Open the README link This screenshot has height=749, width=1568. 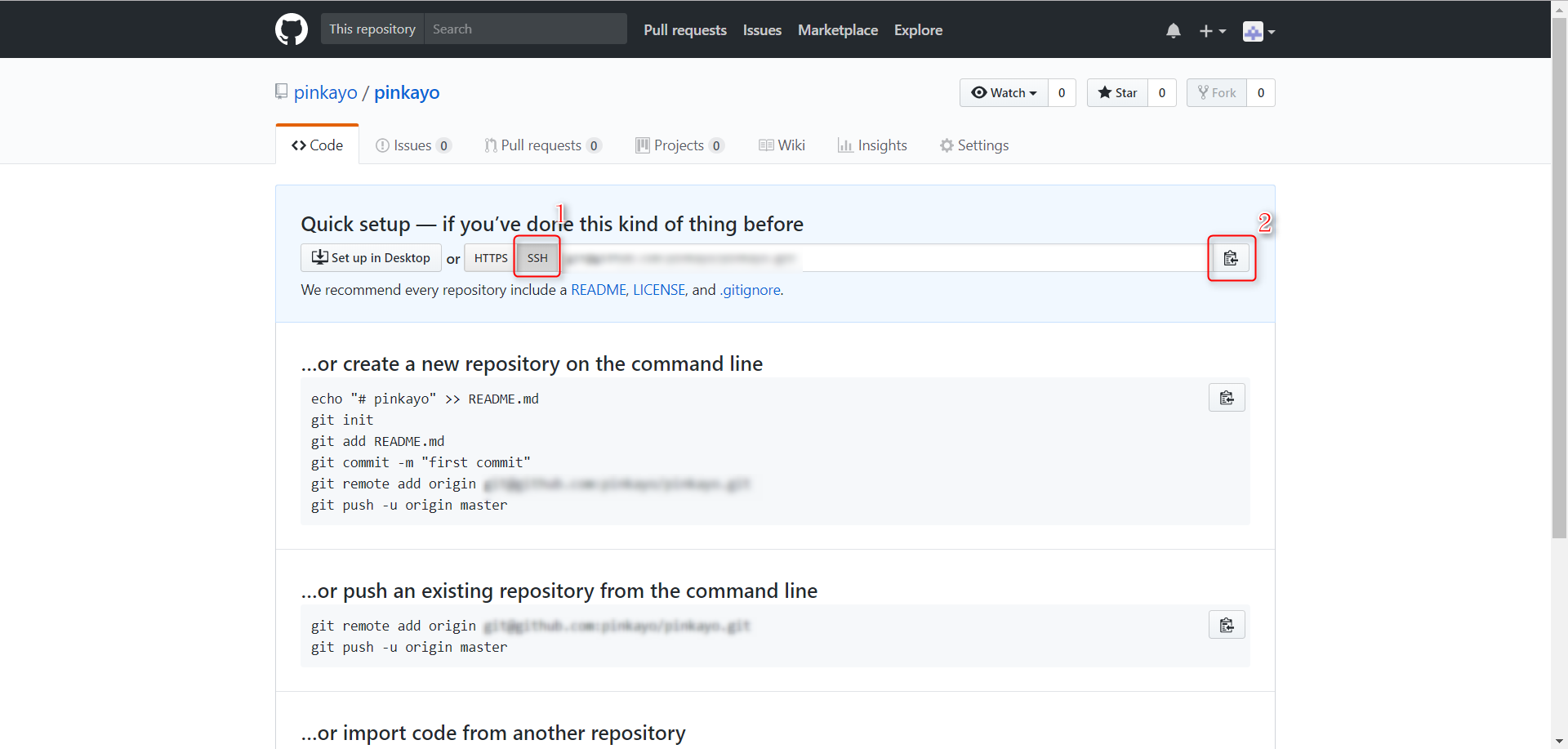(x=599, y=290)
